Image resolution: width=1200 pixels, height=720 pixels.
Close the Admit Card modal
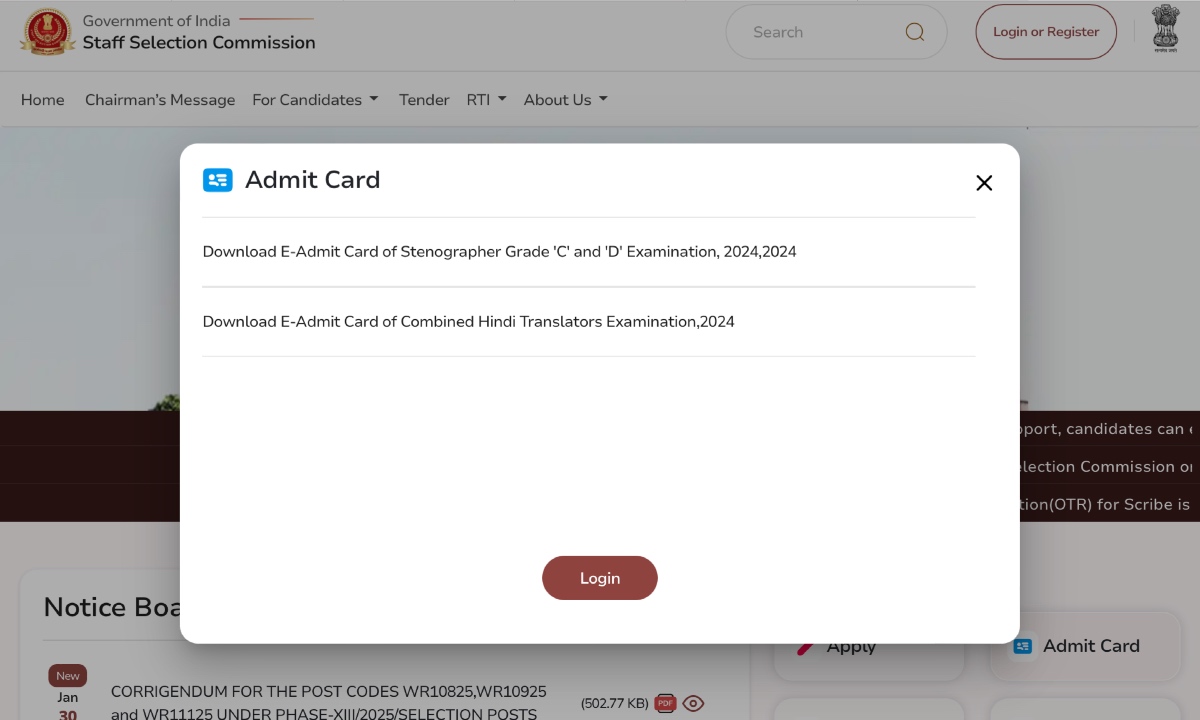984,183
